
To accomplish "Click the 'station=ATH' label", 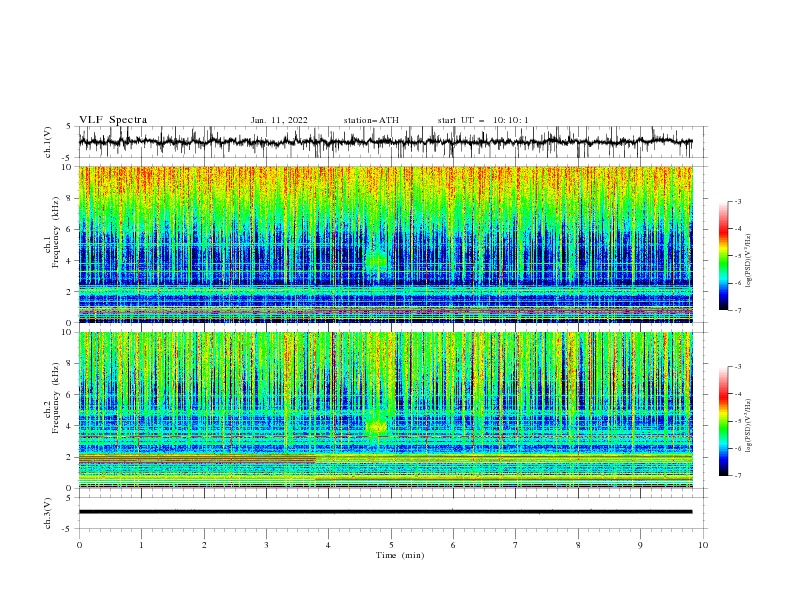I will tap(371, 120).
